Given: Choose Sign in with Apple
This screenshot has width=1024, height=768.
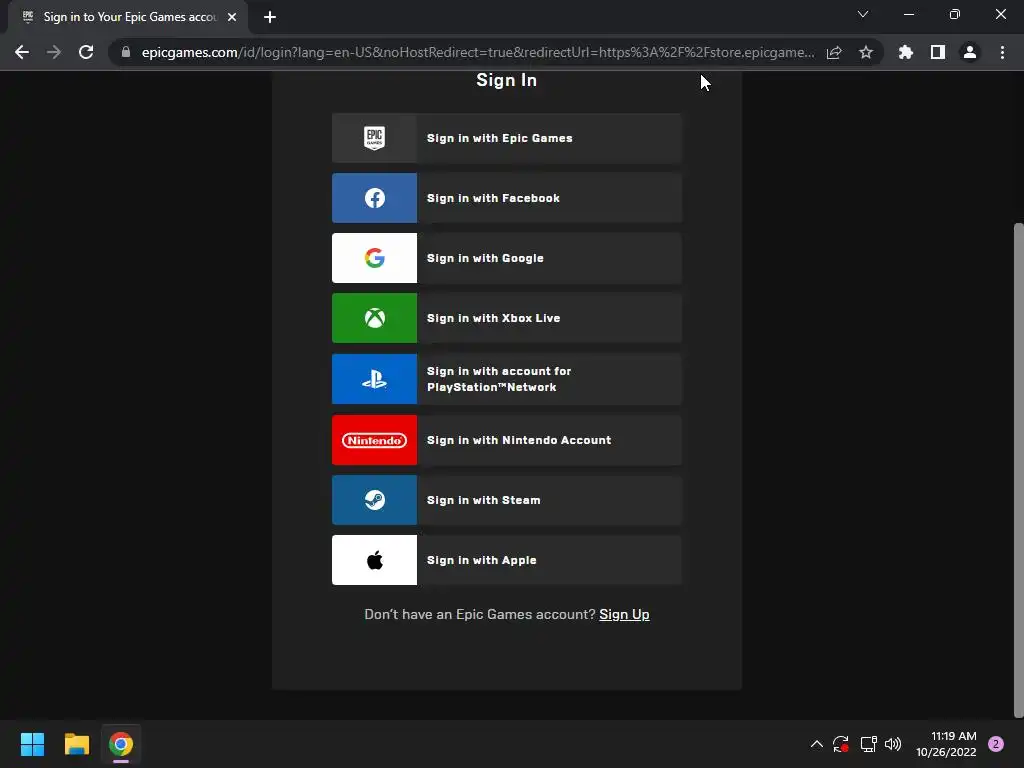Looking at the screenshot, I should [x=507, y=560].
